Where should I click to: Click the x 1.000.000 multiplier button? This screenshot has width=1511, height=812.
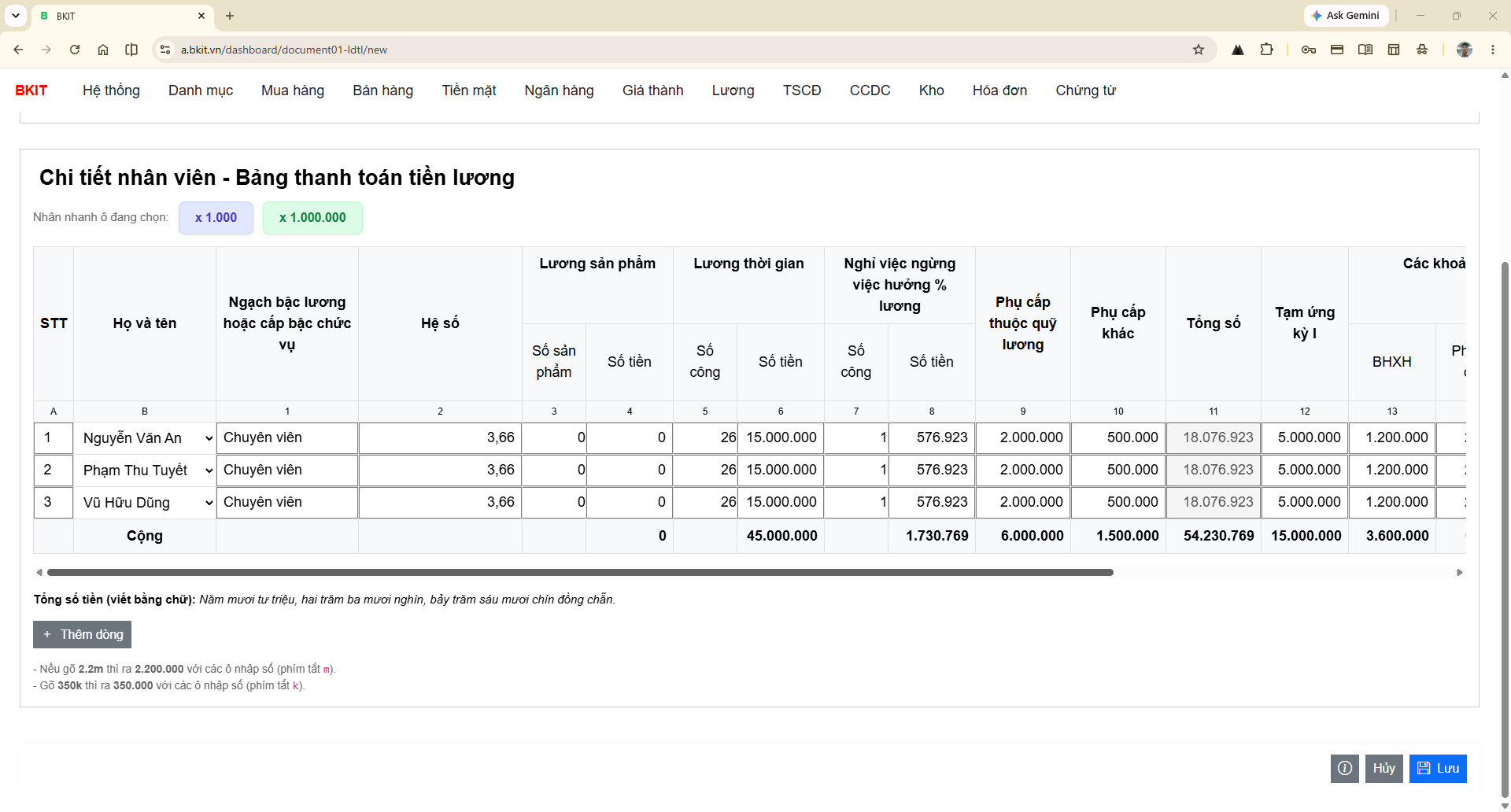tap(312, 218)
